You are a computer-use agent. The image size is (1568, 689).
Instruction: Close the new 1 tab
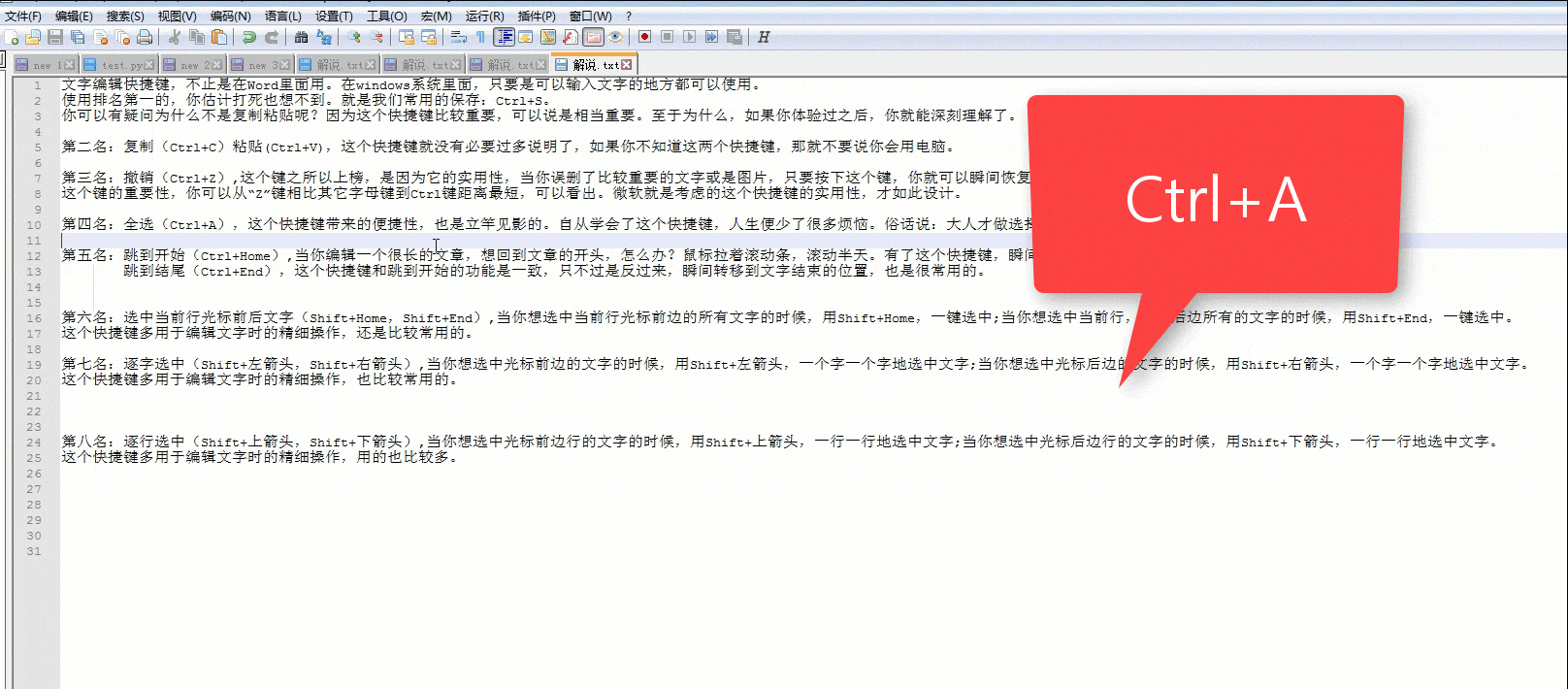coord(69,65)
